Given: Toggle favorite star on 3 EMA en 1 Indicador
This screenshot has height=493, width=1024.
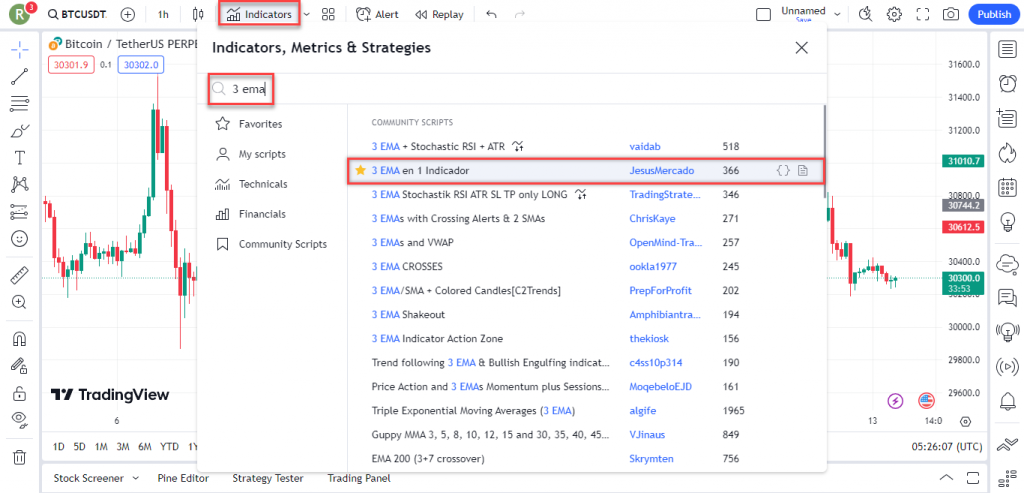Looking at the screenshot, I should [x=360, y=171].
